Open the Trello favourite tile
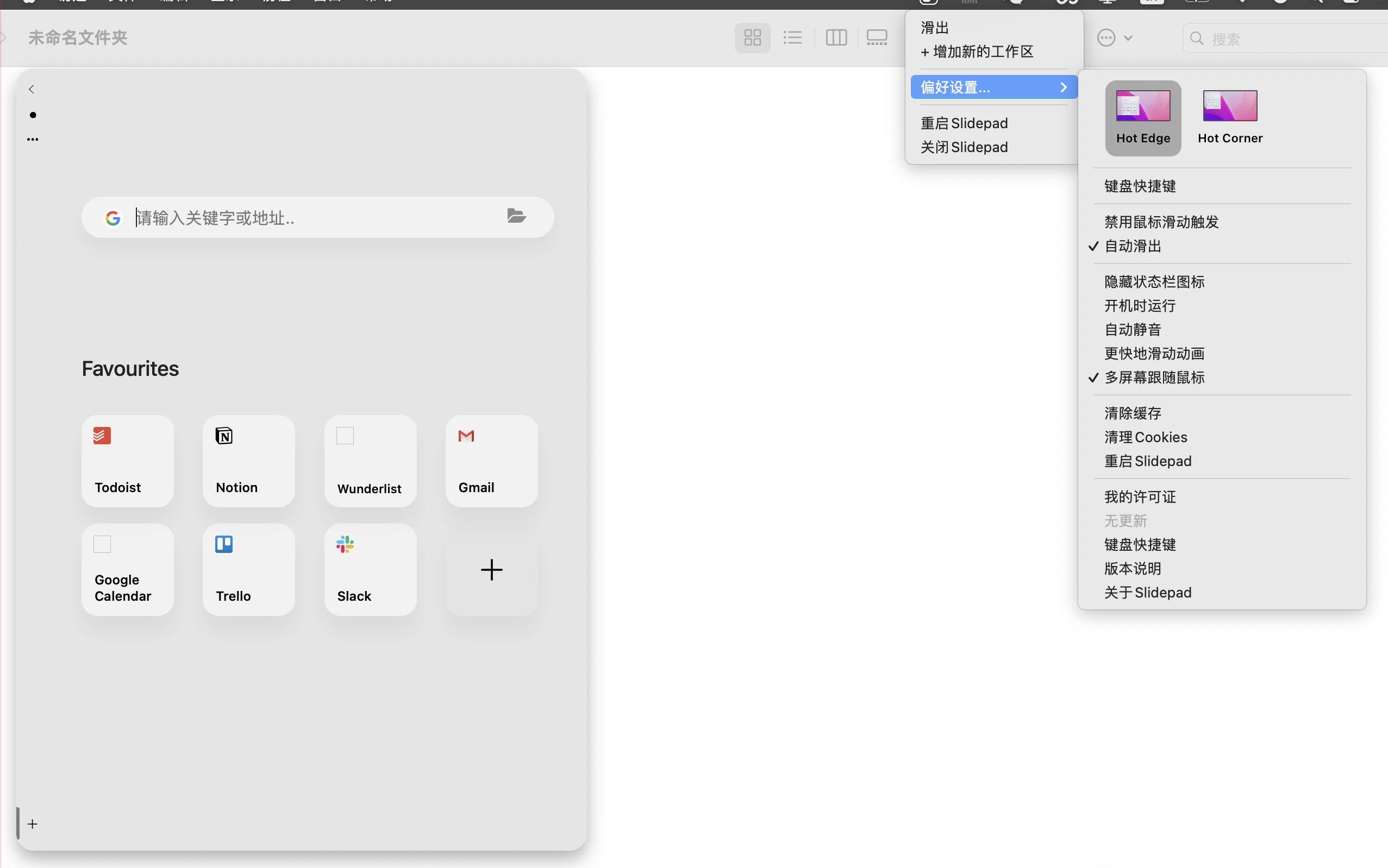1388x868 pixels. (x=249, y=569)
